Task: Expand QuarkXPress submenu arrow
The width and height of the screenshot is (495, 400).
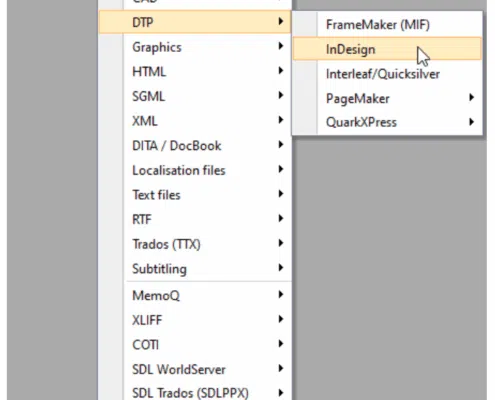Action: pos(471,122)
